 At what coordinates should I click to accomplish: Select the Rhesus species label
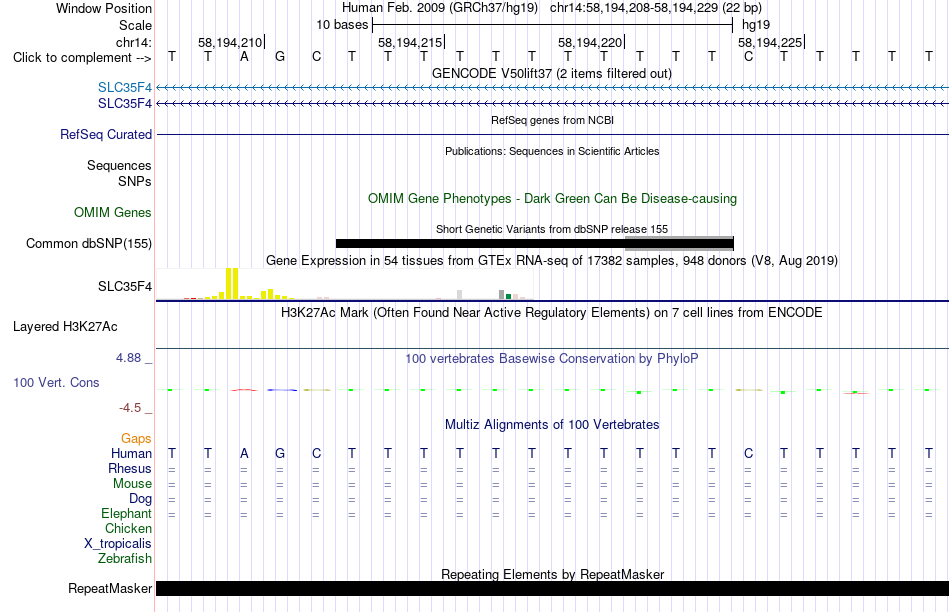pyautogui.click(x=130, y=468)
